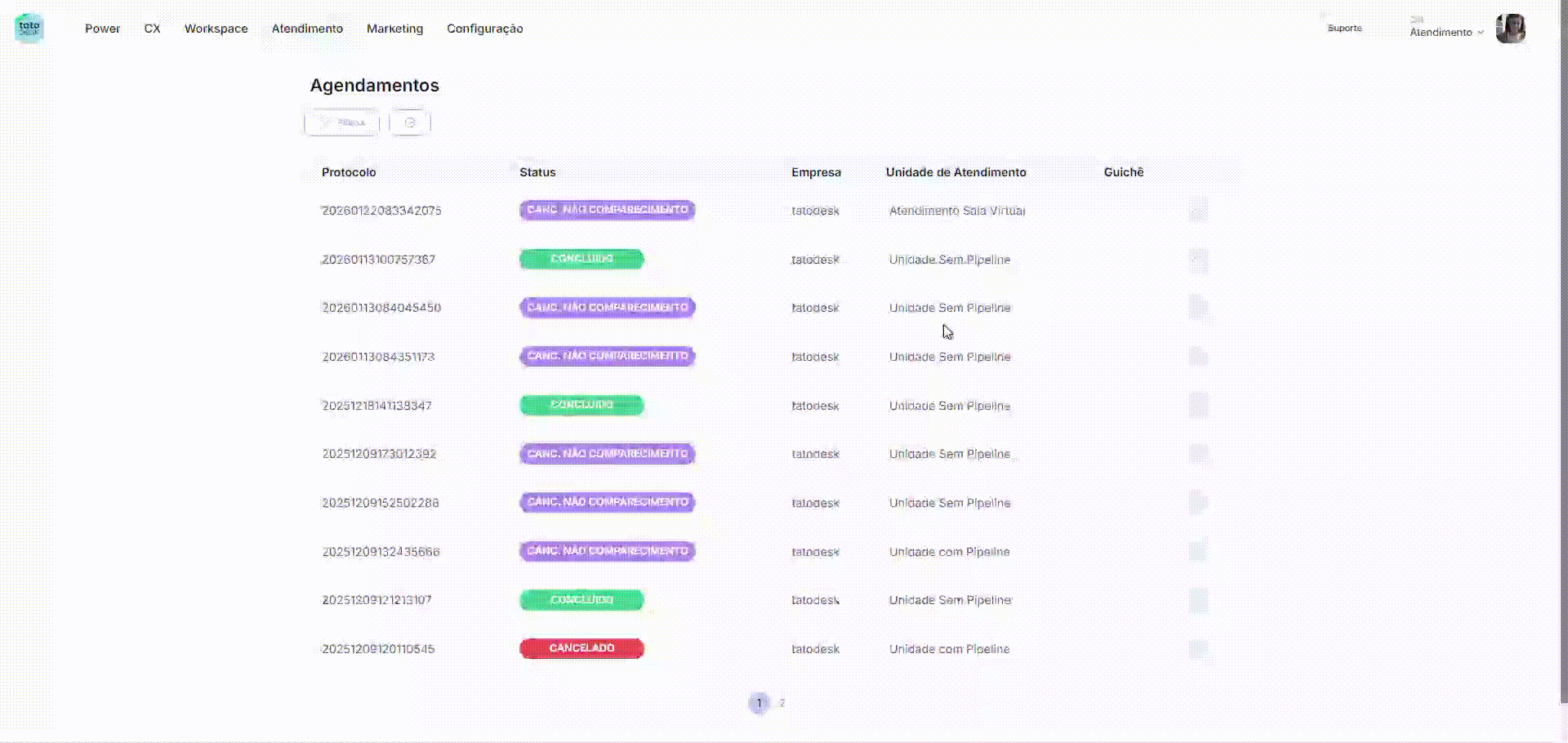
Task: Click action icon for protocol 20251218141138347
Action: (1197, 406)
